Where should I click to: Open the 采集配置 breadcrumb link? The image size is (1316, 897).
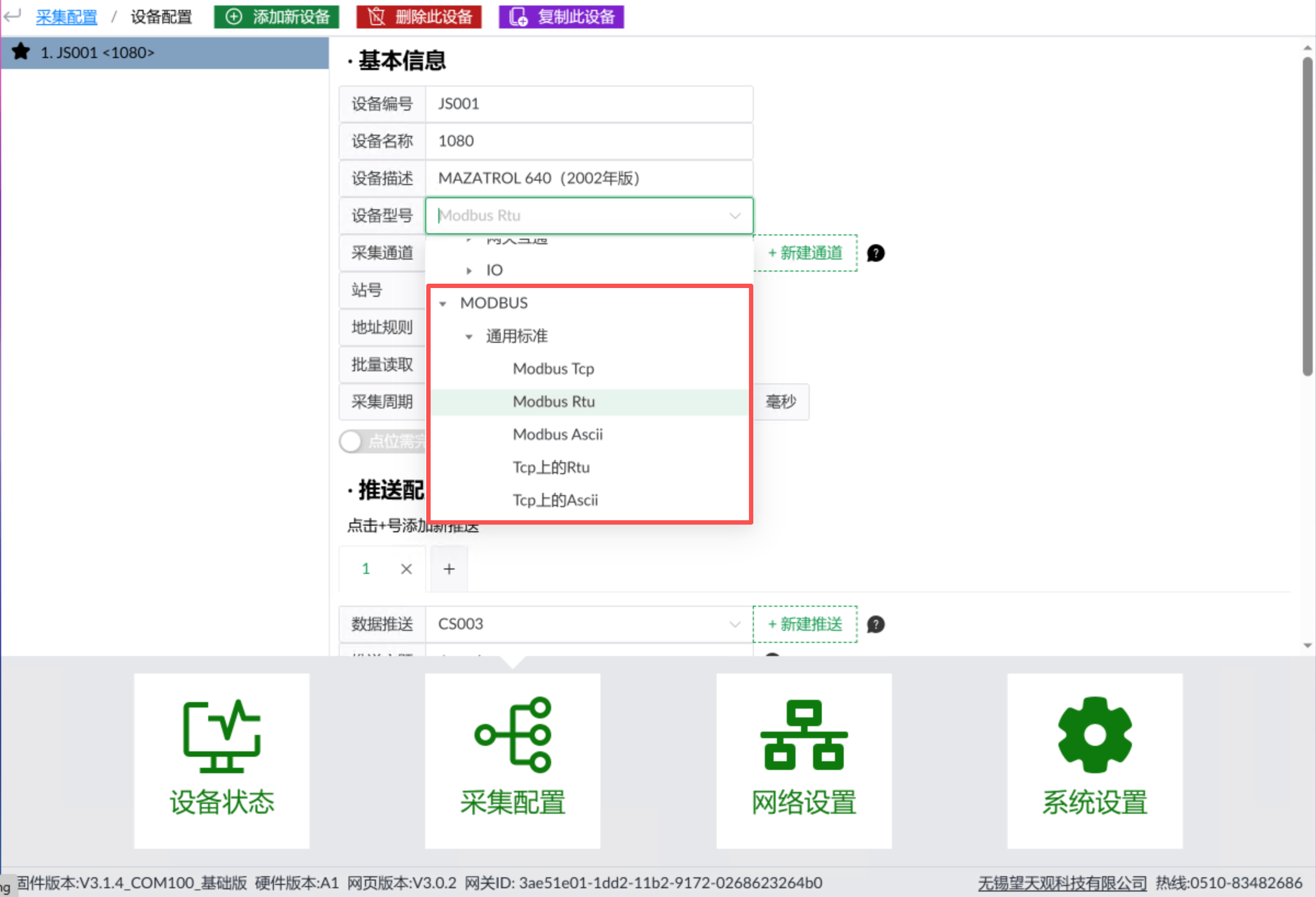[66, 17]
